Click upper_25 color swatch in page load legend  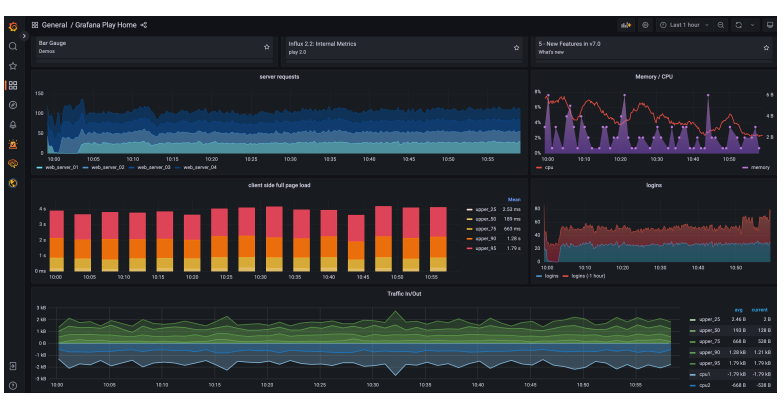(470, 210)
